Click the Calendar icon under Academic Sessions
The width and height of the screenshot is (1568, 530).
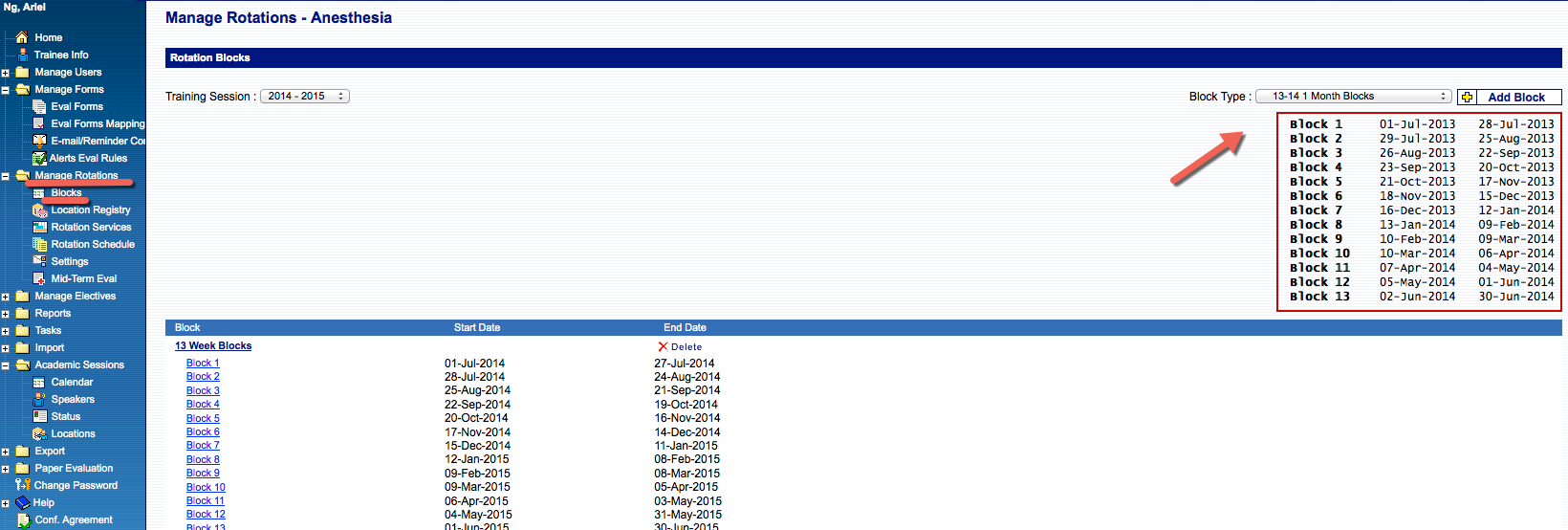[x=39, y=382]
